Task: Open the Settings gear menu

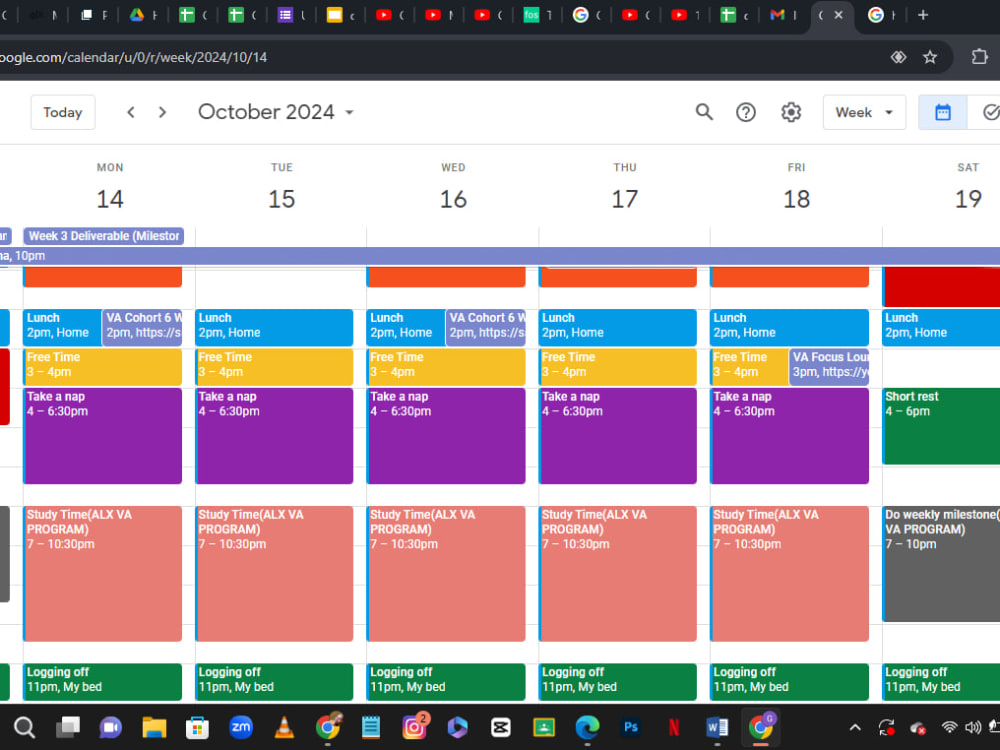Action: (791, 112)
